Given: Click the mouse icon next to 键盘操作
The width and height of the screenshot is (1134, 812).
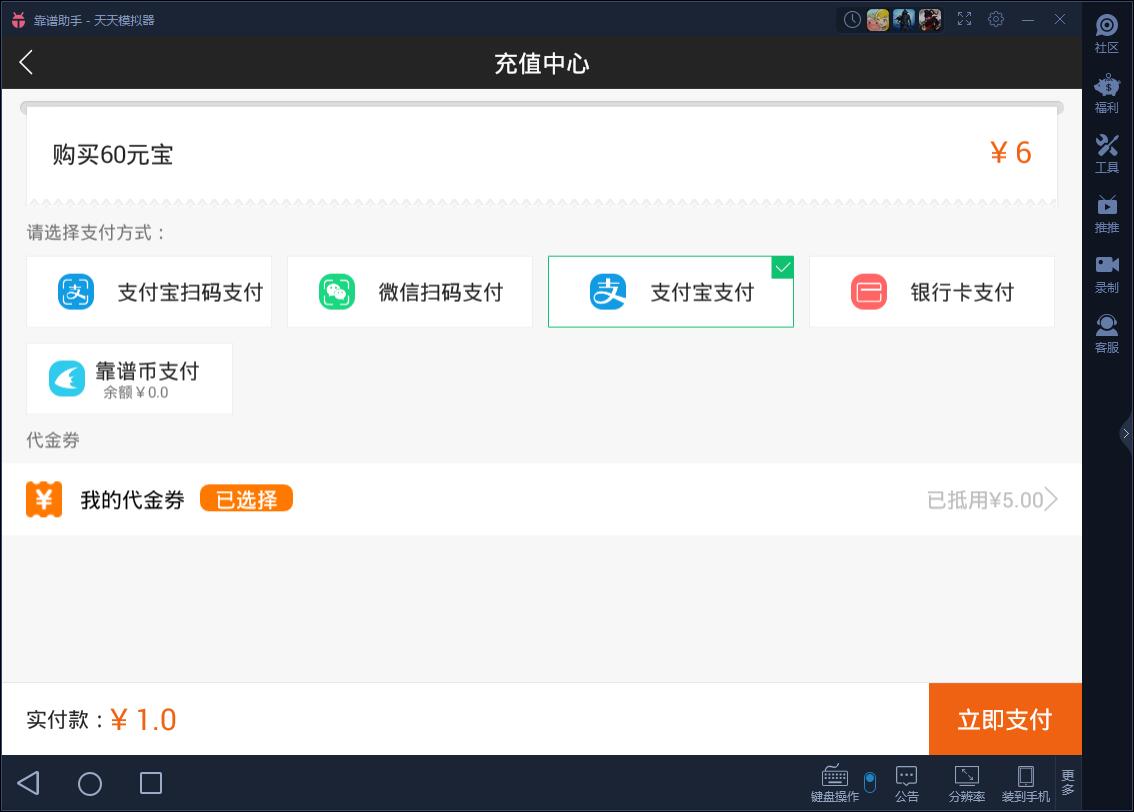Looking at the screenshot, I should [870, 782].
